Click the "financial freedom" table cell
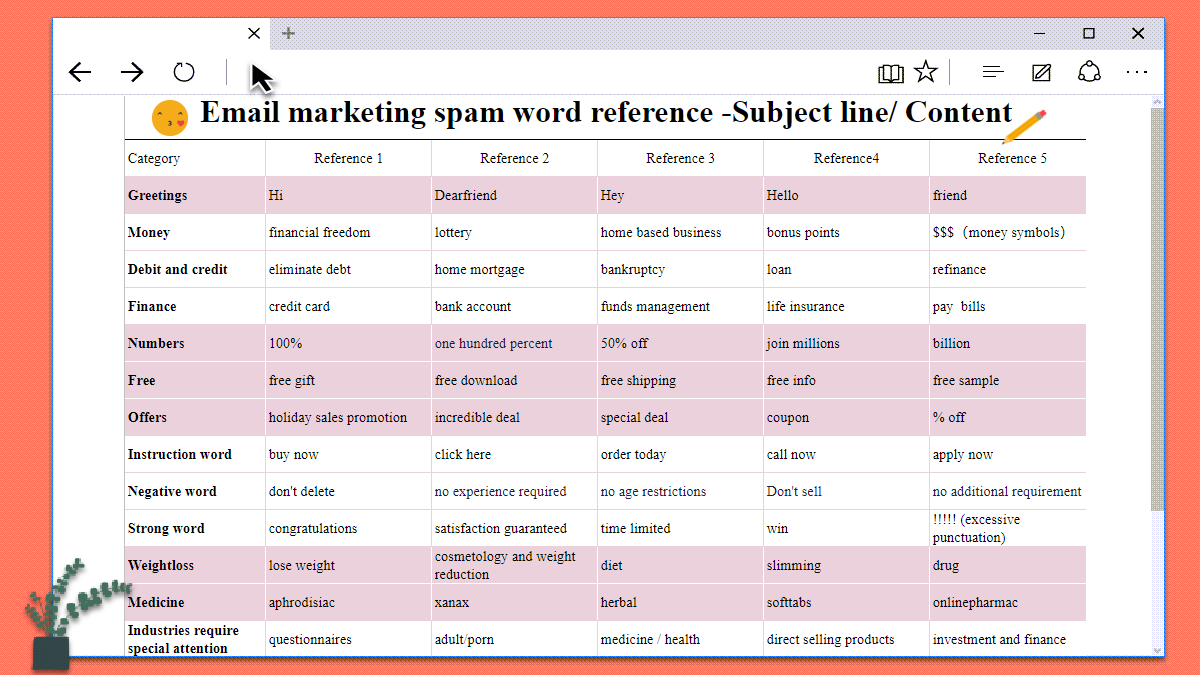The width and height of the screenshot is (1200, 675). coord(320,232)
